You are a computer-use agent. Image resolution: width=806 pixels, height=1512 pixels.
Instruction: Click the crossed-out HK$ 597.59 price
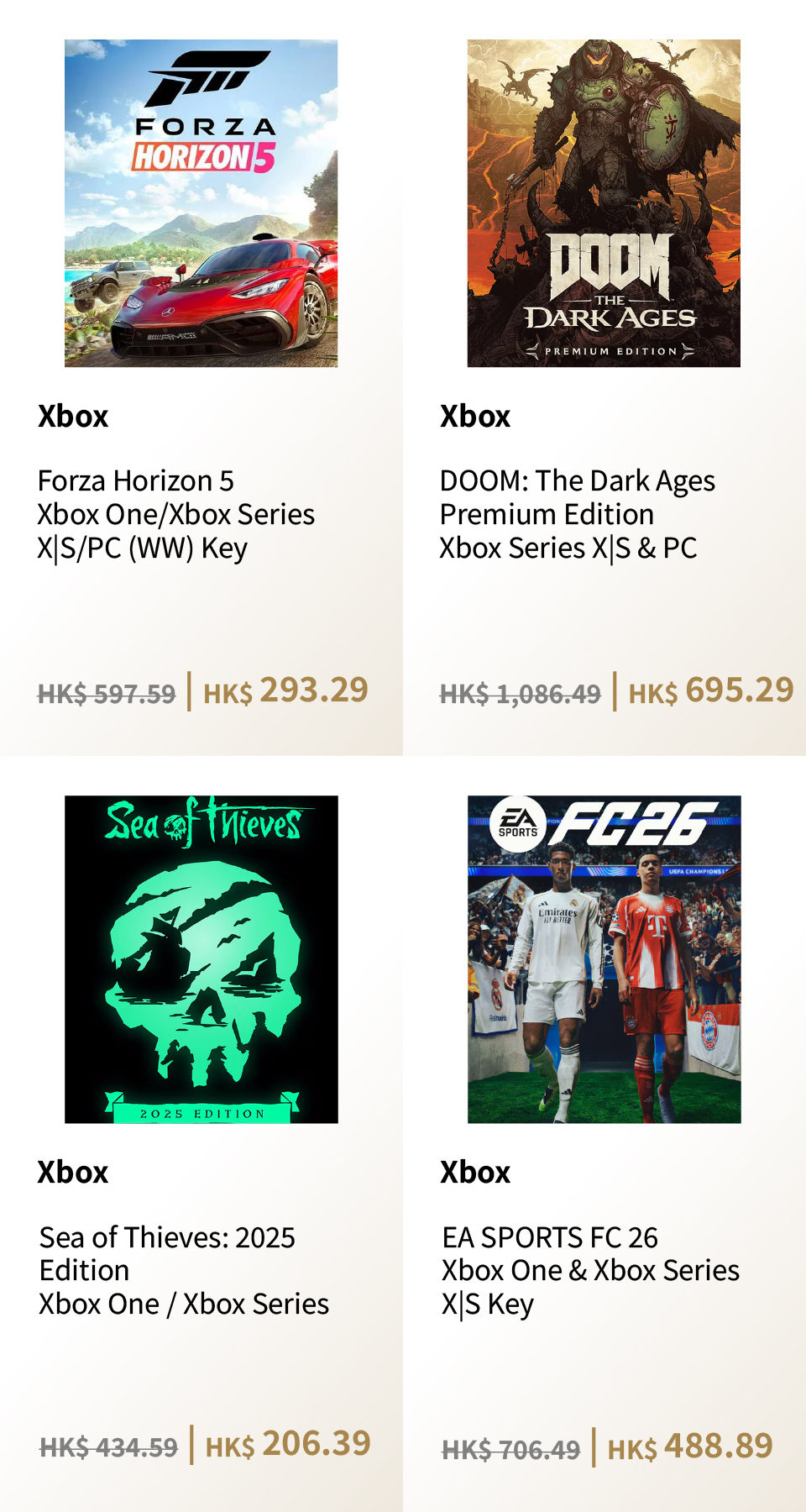click(x=107, y=694)
